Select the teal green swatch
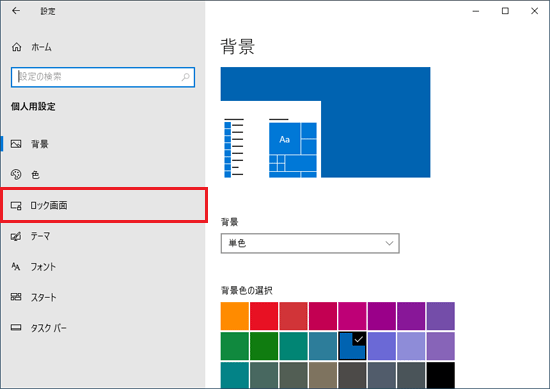This screenshot has width=550, height=389. tap(294, 346)
